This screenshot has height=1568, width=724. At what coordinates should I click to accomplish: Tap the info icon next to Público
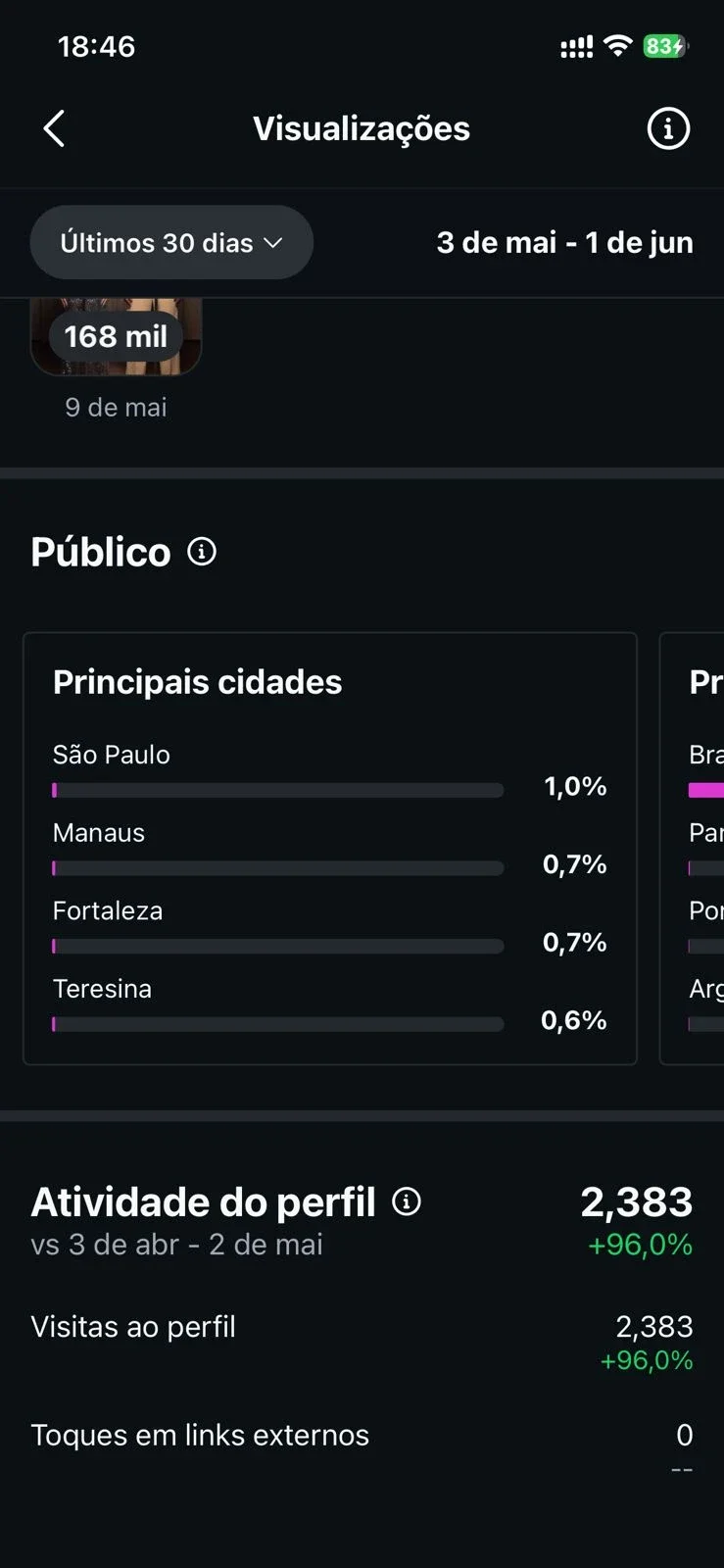click(x=202, y=552)
